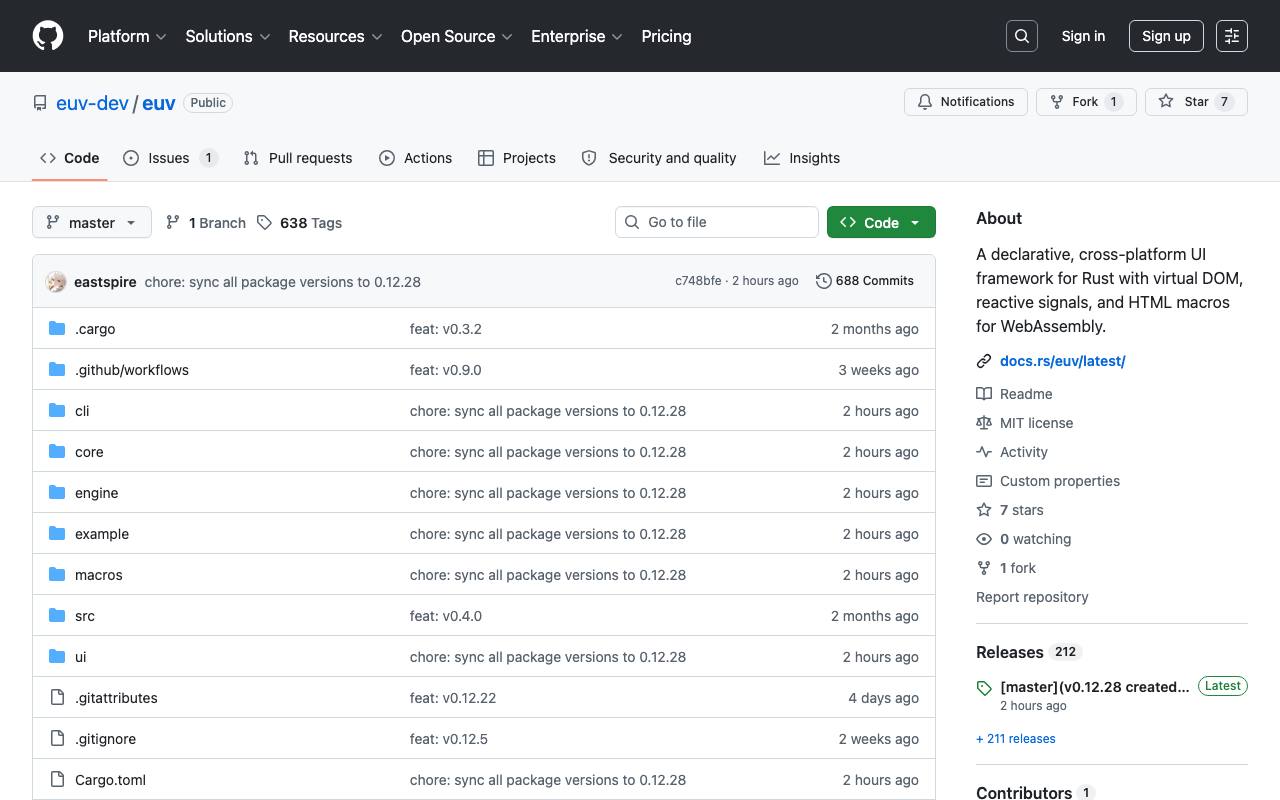This screenshot has height=800, width=1280.
Task: Click the src folder icon
Action: pos(57,616)
